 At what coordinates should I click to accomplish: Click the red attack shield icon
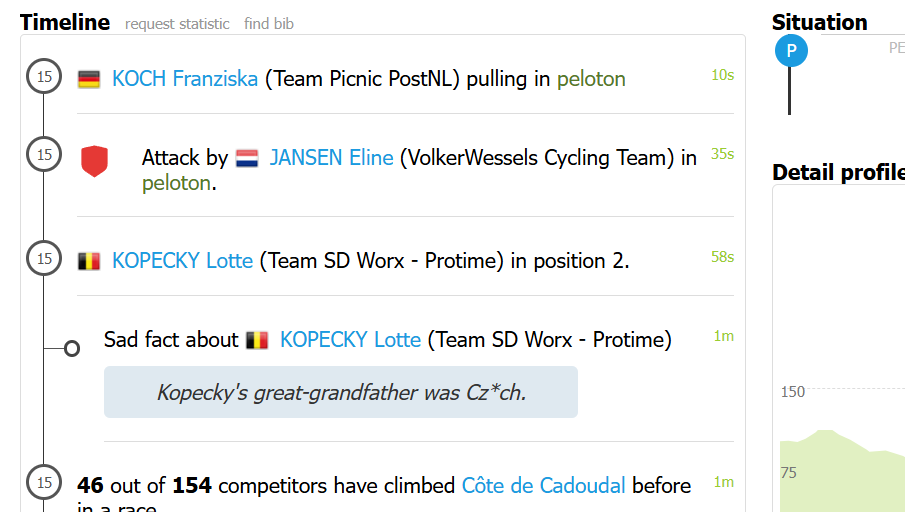tap(95, 161)
